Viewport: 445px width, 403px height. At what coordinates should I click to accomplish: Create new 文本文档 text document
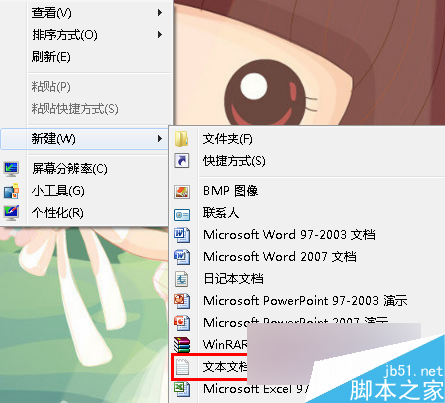pos(225,367)
